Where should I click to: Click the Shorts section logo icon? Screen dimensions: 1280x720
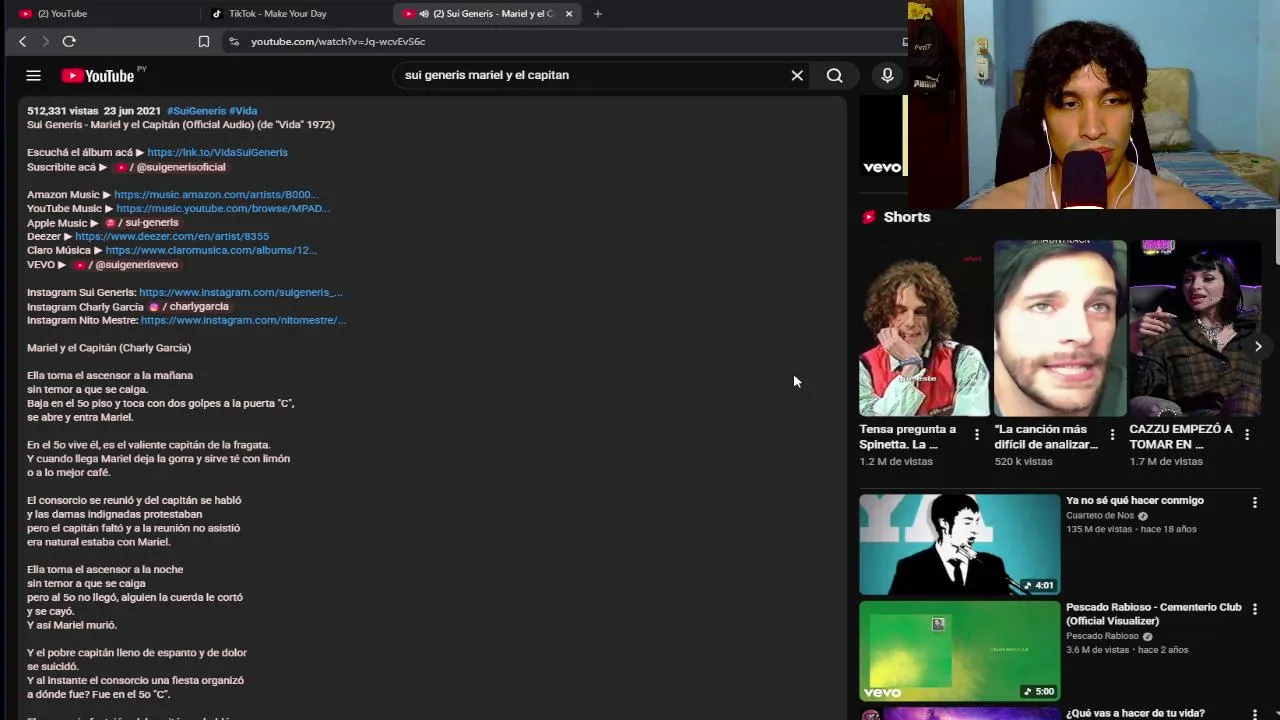[868, 217]
